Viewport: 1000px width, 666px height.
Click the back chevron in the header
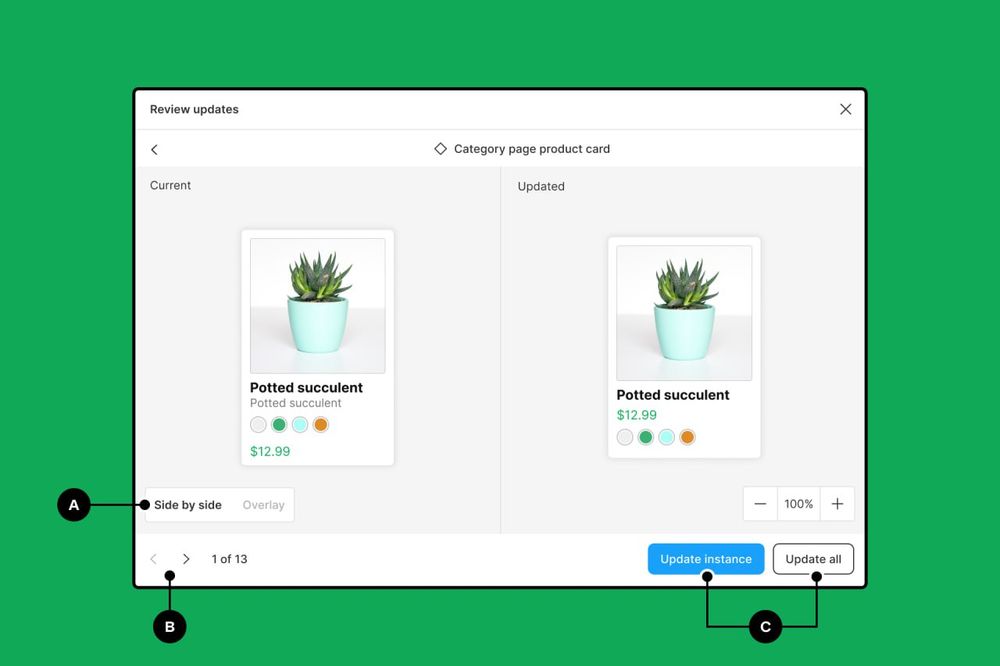pyautogui.click(x=154, y=149)
